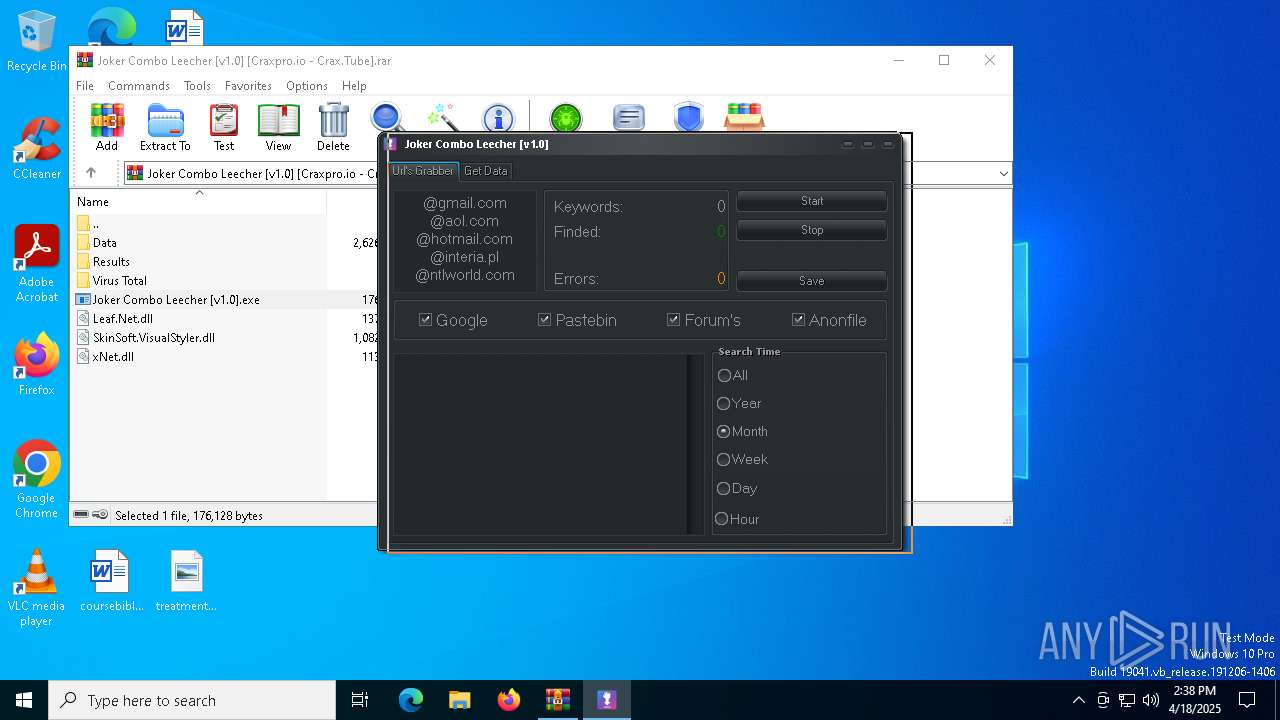1280x720 pixels.
Task: Open the notification center icon
Action: coord(1247,700)
